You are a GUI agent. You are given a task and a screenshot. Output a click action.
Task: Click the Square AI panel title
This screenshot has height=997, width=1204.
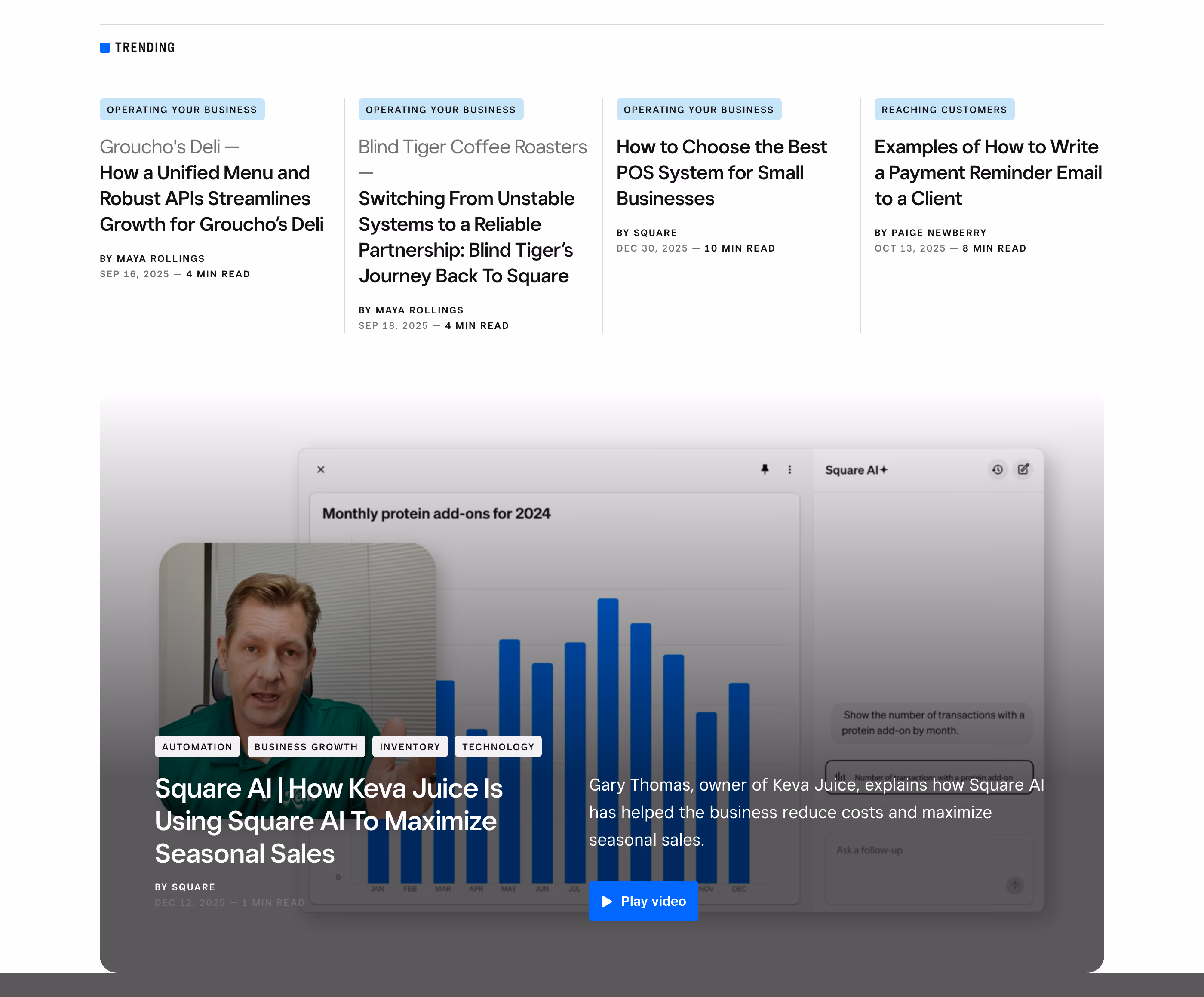point(856,470)
